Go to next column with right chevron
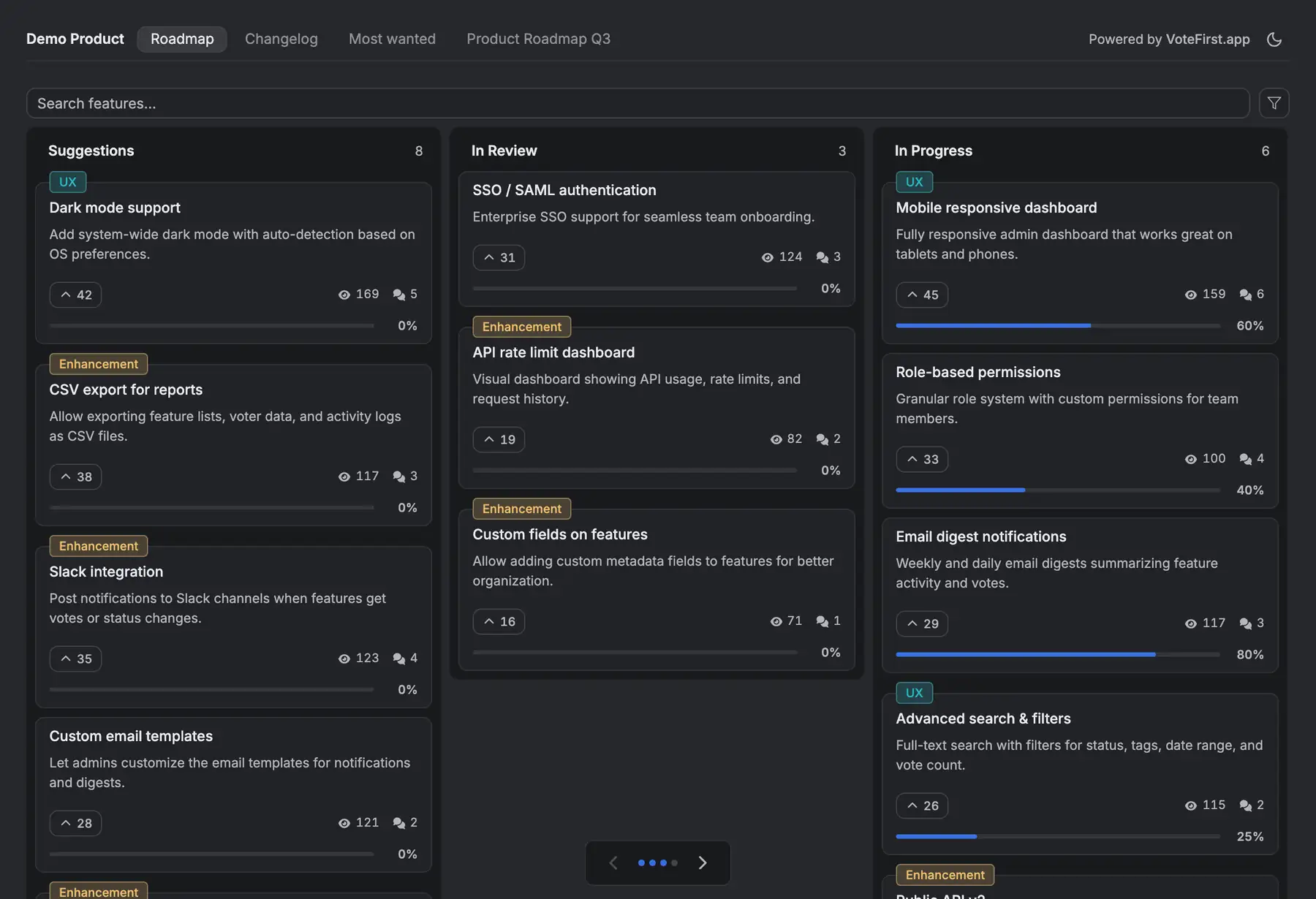1316x899 pixels. click(703, 862)
